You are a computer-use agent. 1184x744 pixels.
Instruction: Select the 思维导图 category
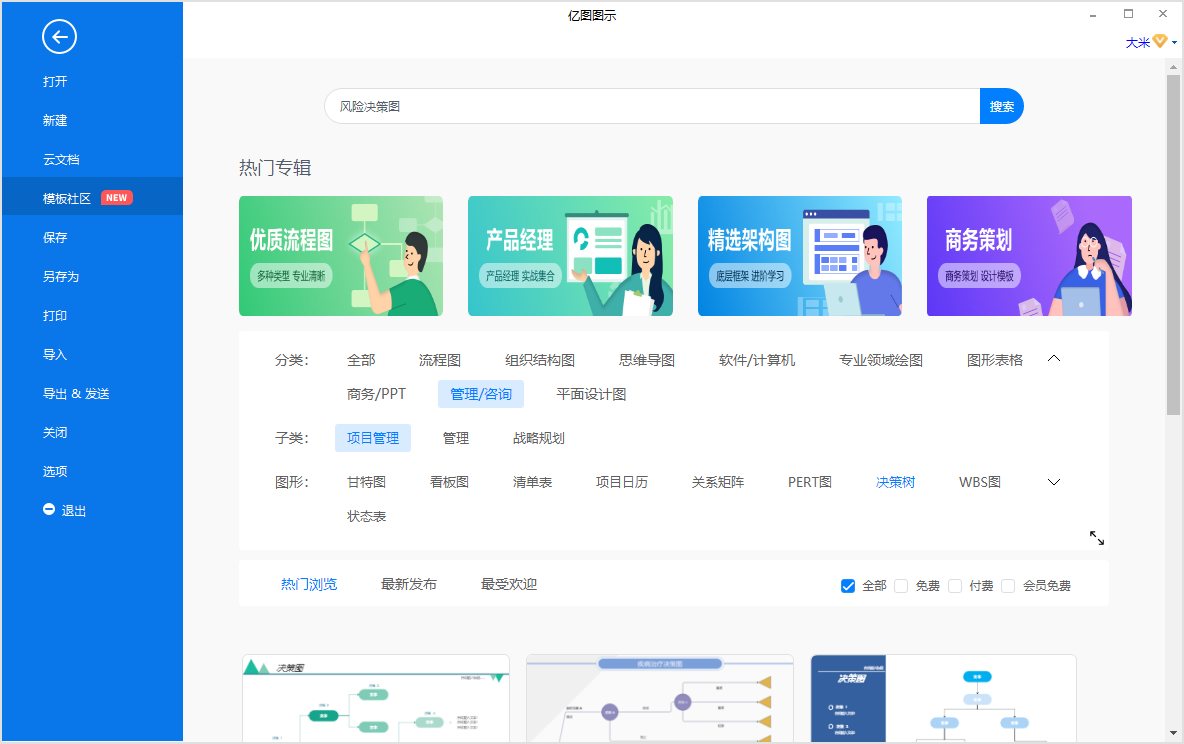click(x=647, y=360)
